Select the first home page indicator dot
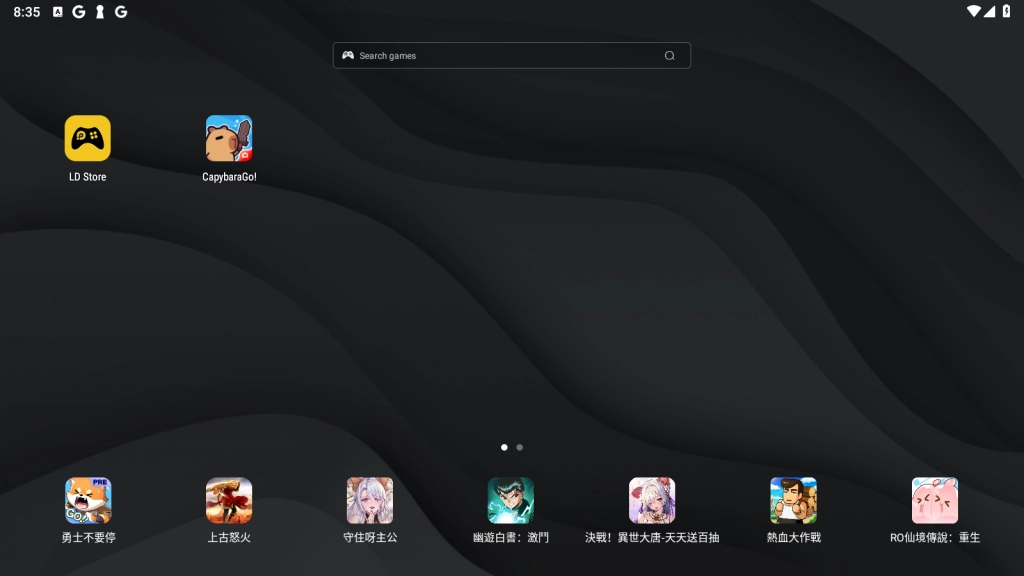This screenshot has height=576, width=1024. [504, 447]
